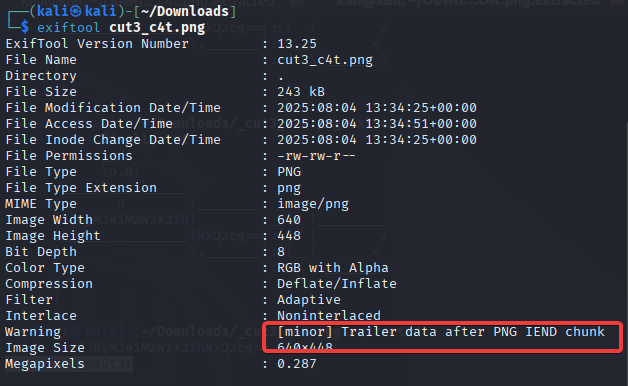
Task: Click the Filter value Adaptive
Action: point(309,300)
